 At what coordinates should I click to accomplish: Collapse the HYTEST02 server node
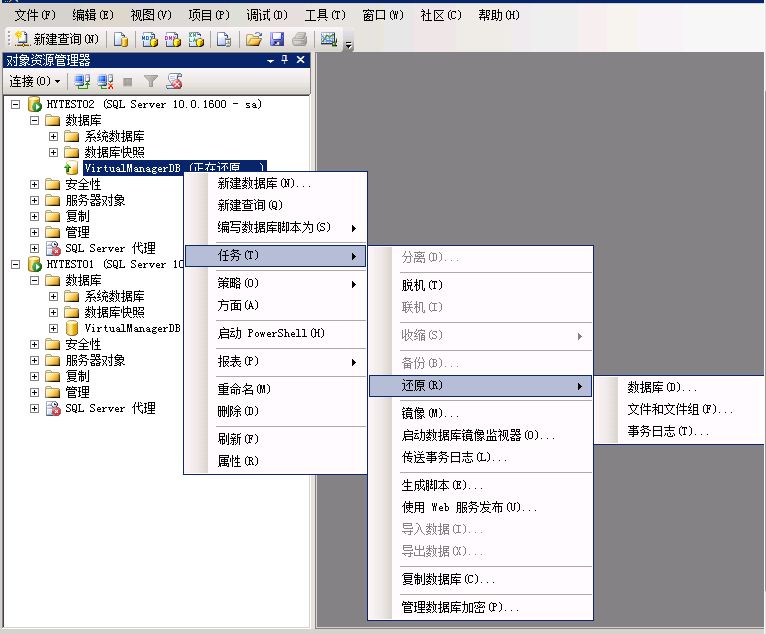coord(16,104)
